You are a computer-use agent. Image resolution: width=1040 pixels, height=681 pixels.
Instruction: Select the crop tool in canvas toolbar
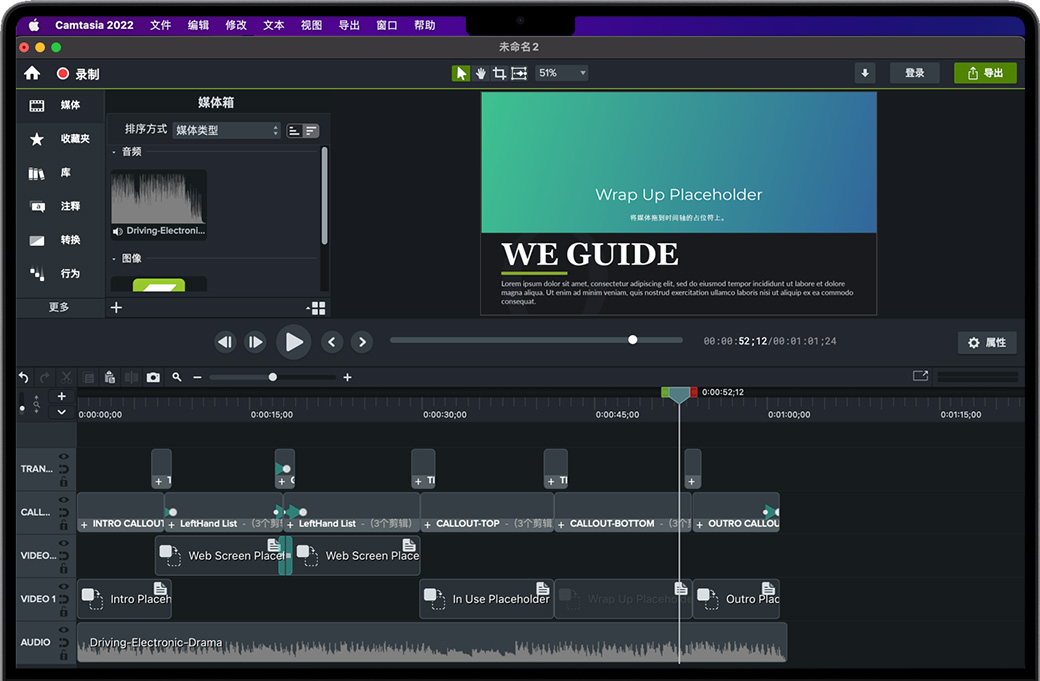coord(499,73)
